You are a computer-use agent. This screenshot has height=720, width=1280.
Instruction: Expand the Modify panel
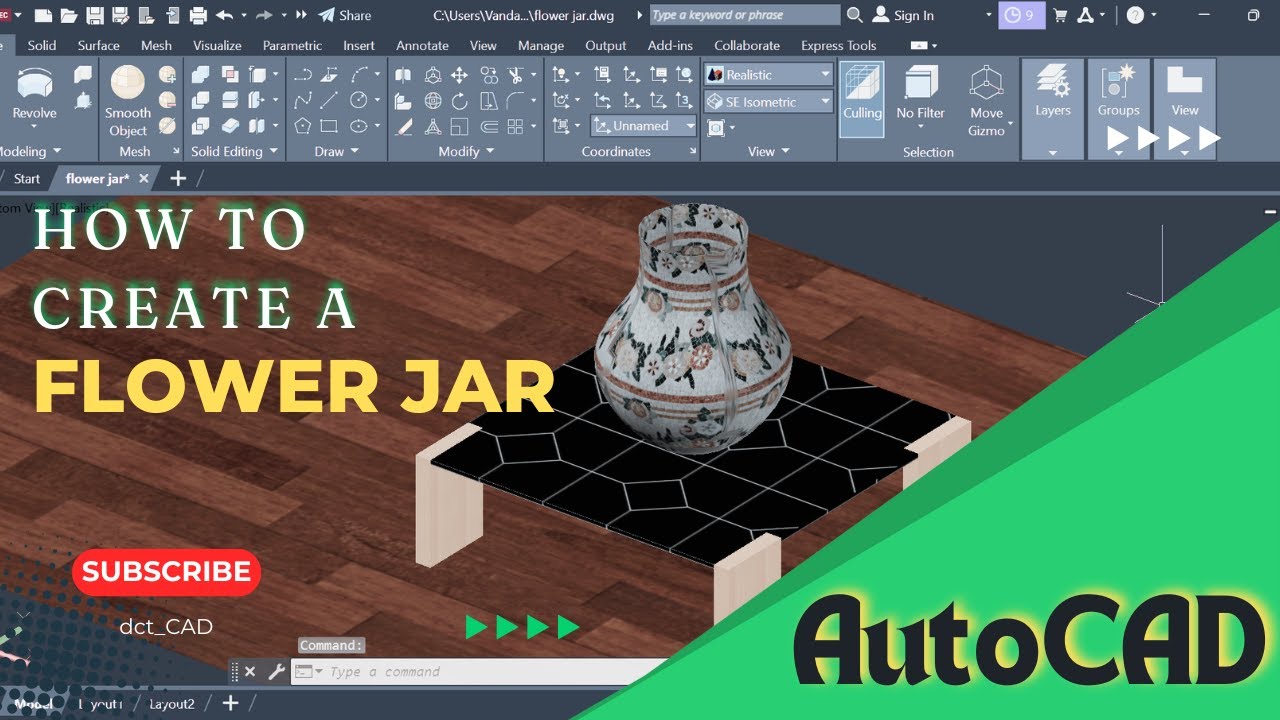click(x=466, y=152)
